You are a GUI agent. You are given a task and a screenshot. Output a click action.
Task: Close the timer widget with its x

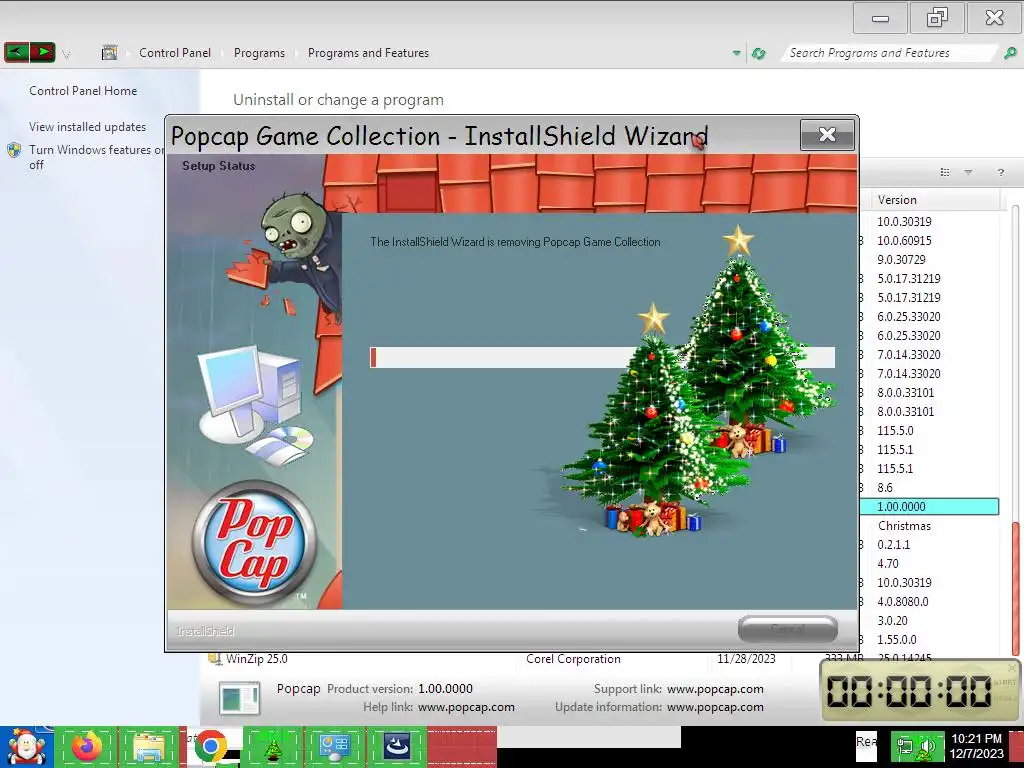1012,668
